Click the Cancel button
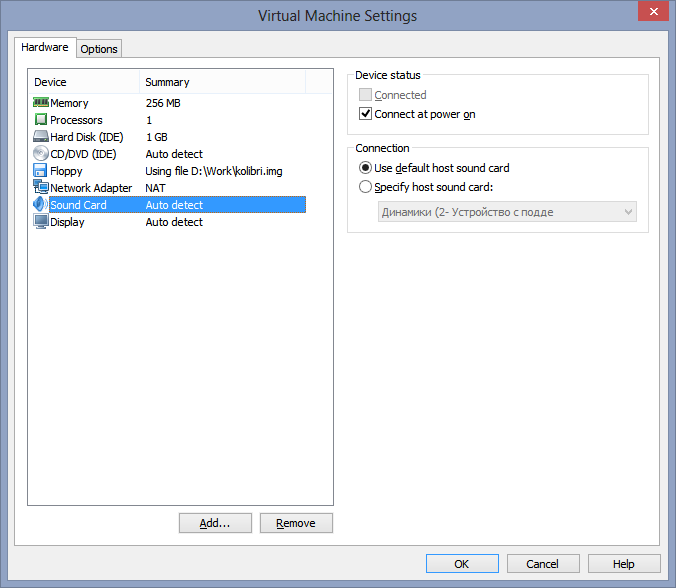This screenshot has height=588, width=676. click(x=543, y=564)
